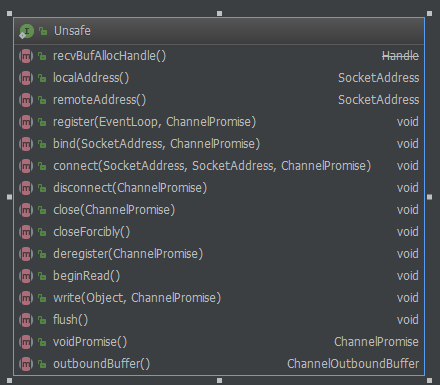Image resolution: width=440 pixels, height=385 pixels.
Task: Select close(ChannelPromise) method
Action: (x=114, y=210)
